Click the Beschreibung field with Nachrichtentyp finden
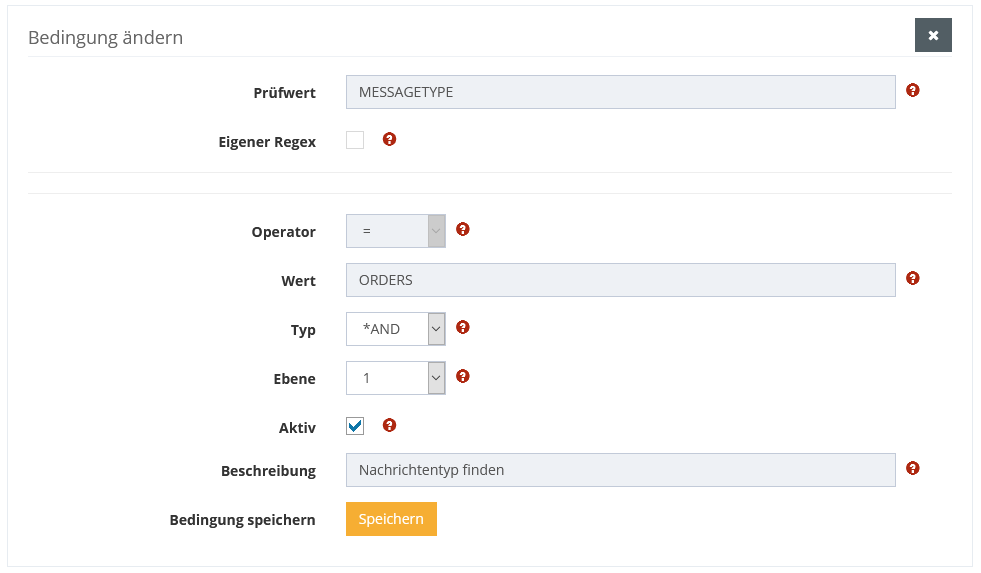 [620, 470]
